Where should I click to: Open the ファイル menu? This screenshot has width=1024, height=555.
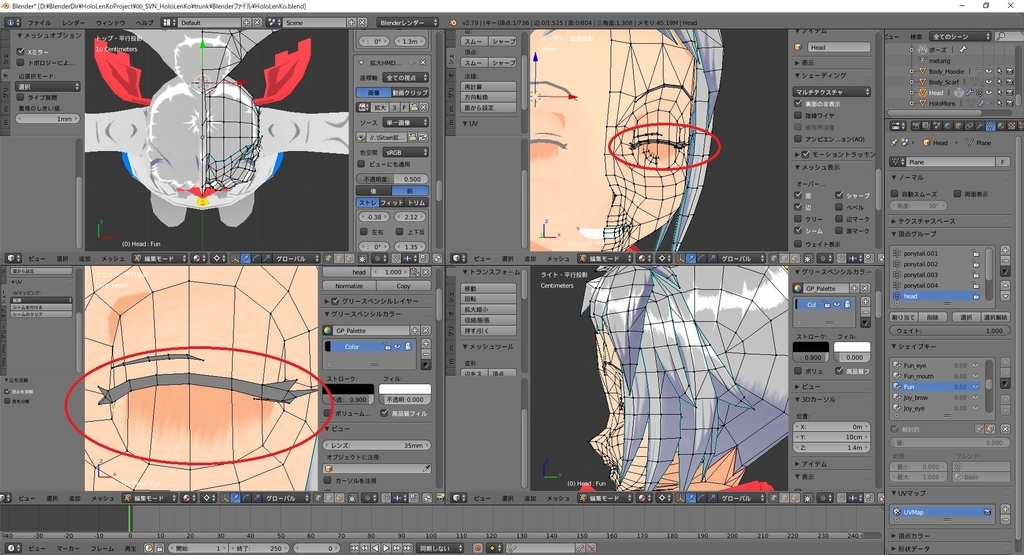point(39,22)
